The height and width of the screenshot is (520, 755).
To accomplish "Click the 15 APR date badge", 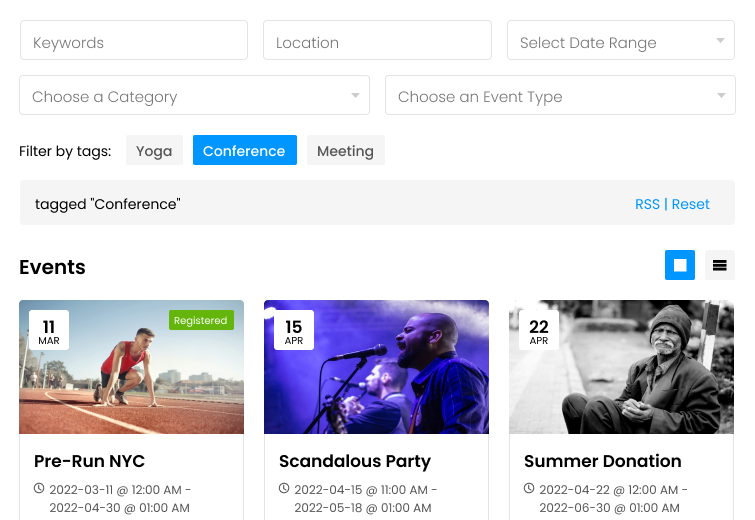I will coord(294,330).
